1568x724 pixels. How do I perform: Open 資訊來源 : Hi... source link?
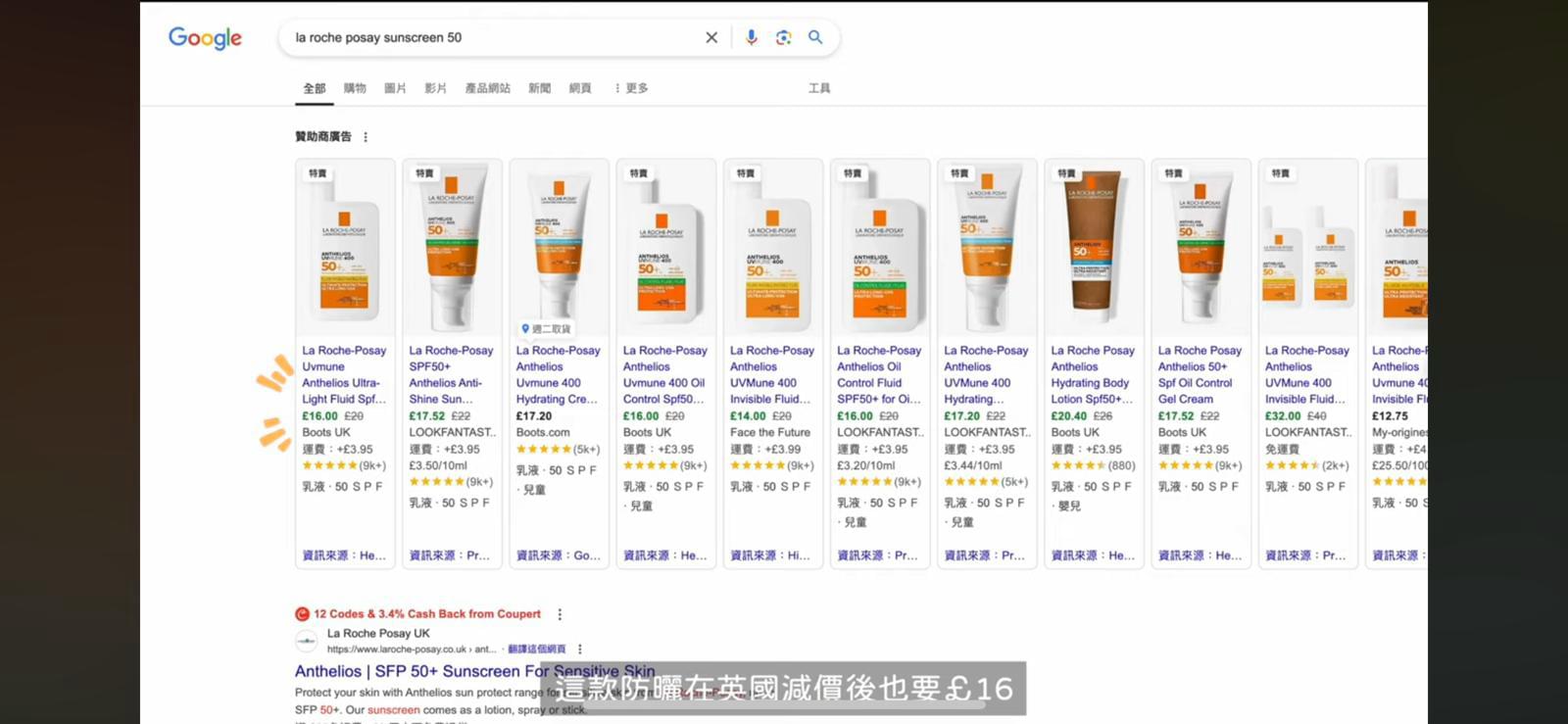770,555
